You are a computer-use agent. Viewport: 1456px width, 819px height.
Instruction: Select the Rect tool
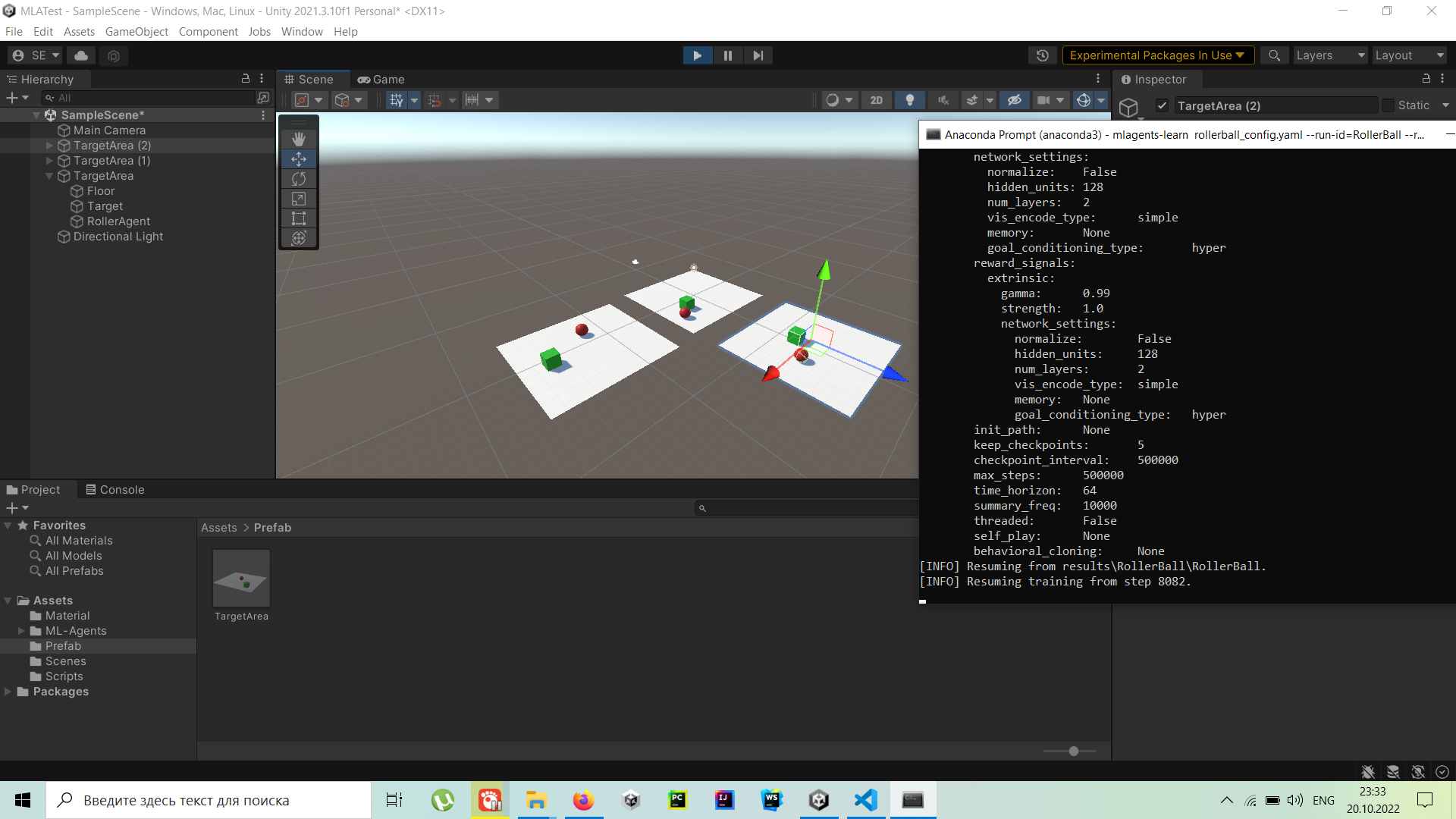(299, 218)
